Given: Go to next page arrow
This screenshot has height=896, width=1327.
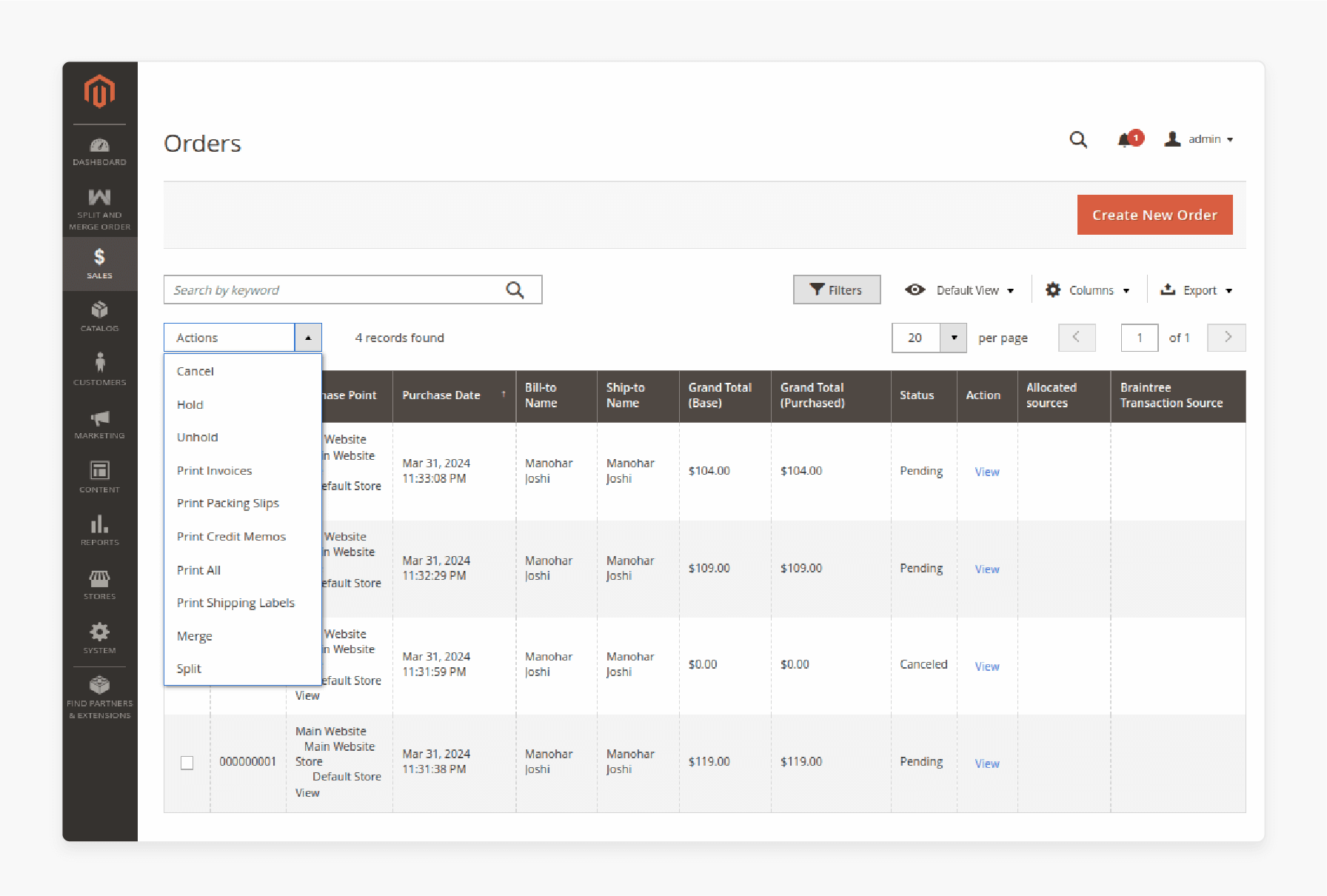Looking at the screenshot, I should point(1227,338).
